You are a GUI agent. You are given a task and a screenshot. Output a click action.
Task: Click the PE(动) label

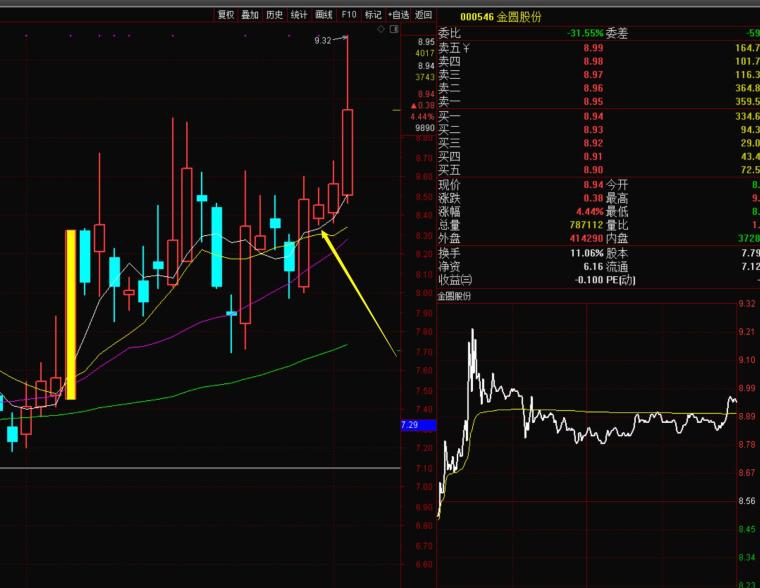click(x=620, y=280)
